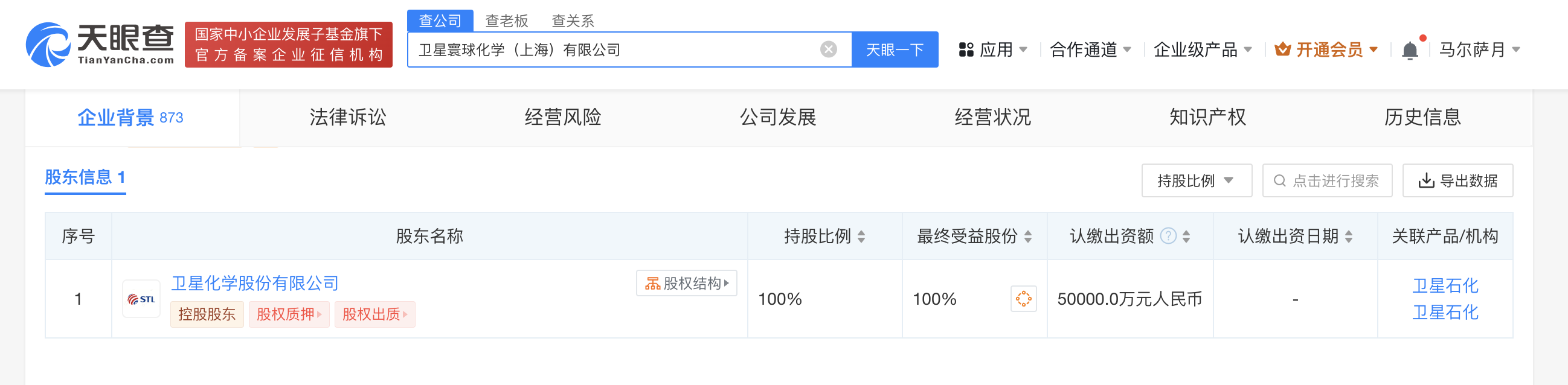Clear the company search field
The image size is (1568, 385).
(828, 49)
